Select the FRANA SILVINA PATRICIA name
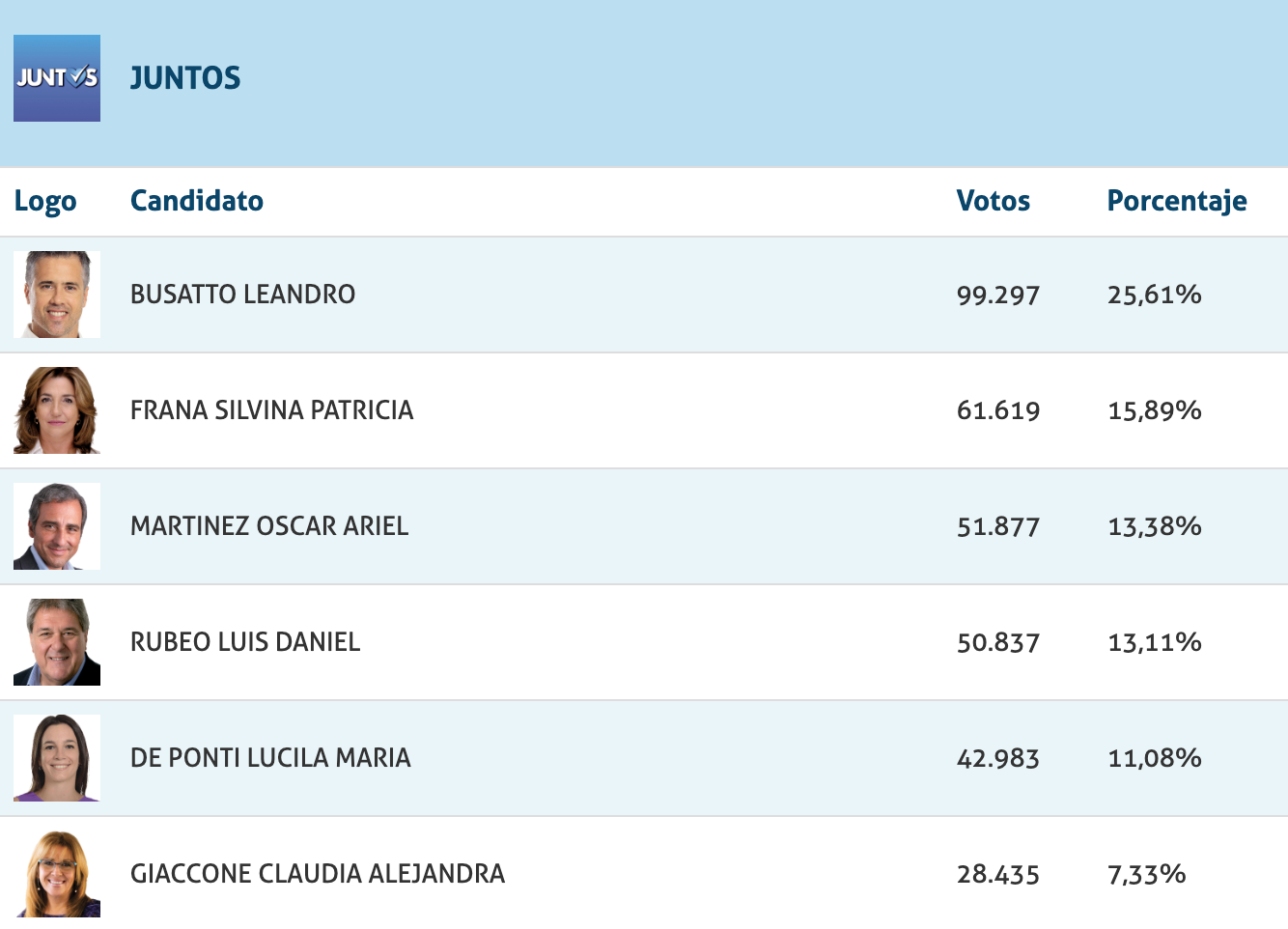 click(x=272, y=410)
